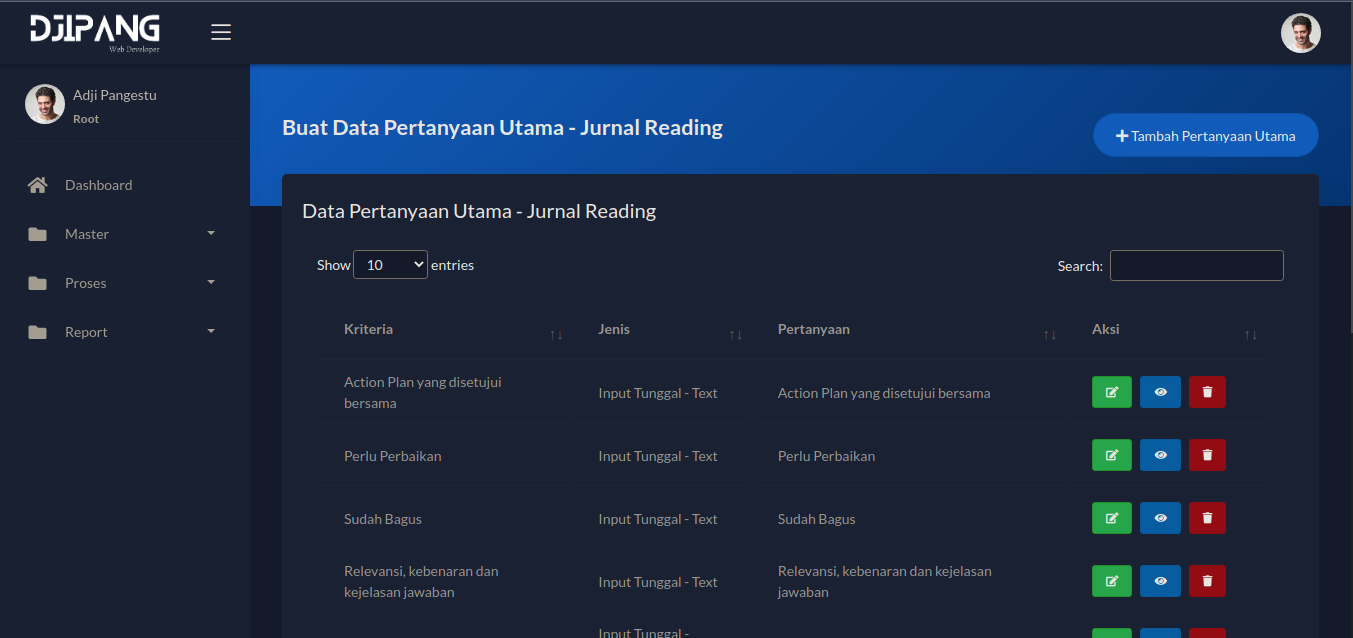This screenshot has height=638, width=1353.
Task: View the Action Plan row details
Action: click(x=1160, y=392)
